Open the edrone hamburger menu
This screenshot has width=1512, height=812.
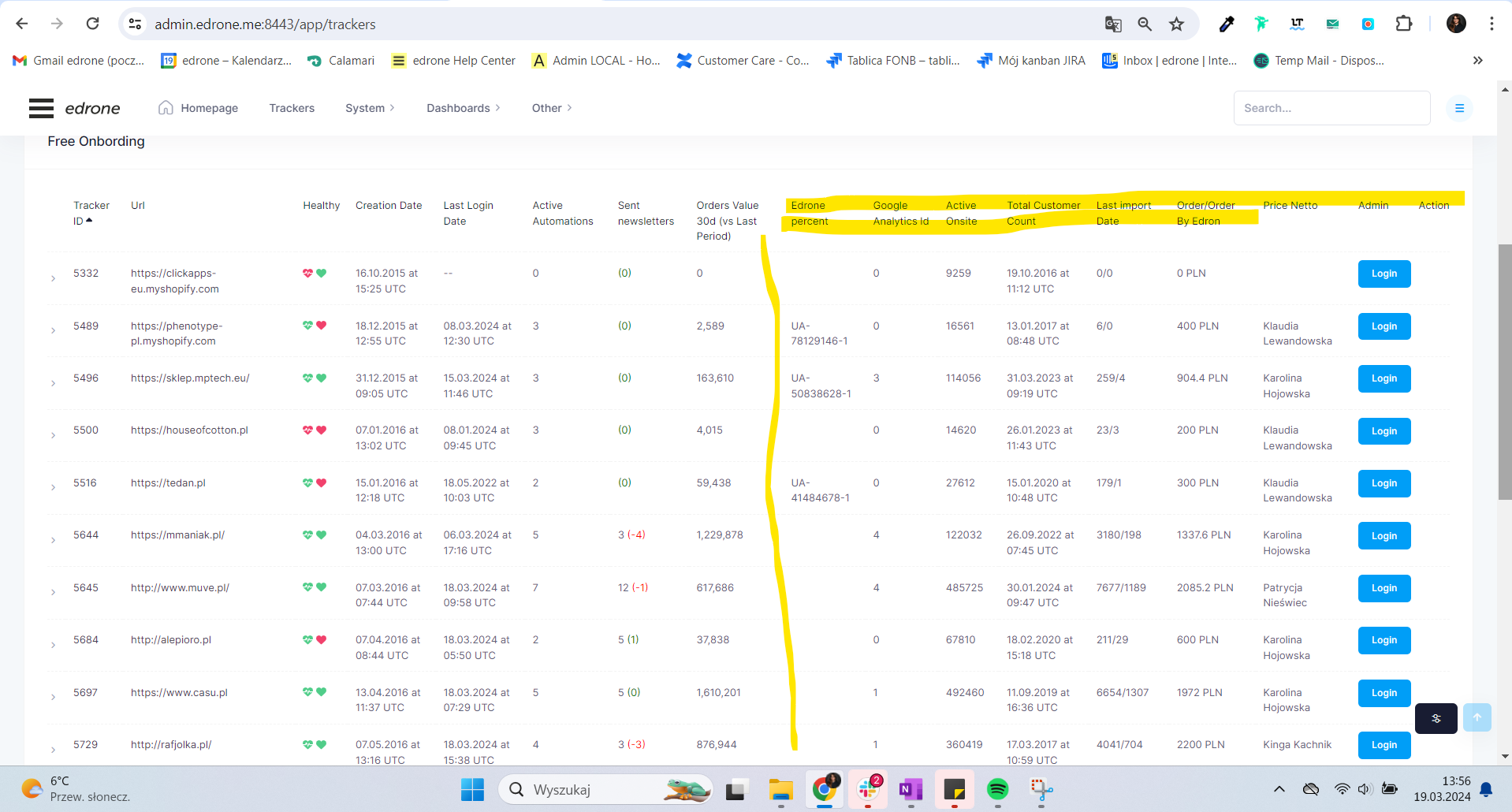click(x=41, y=108)
